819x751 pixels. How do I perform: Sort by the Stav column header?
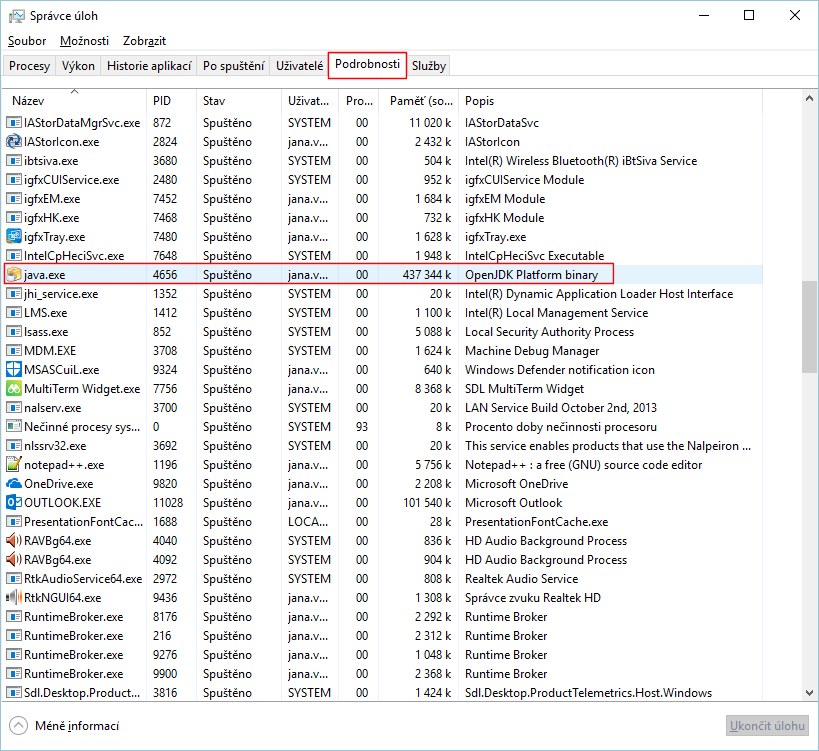click(239, 101)
